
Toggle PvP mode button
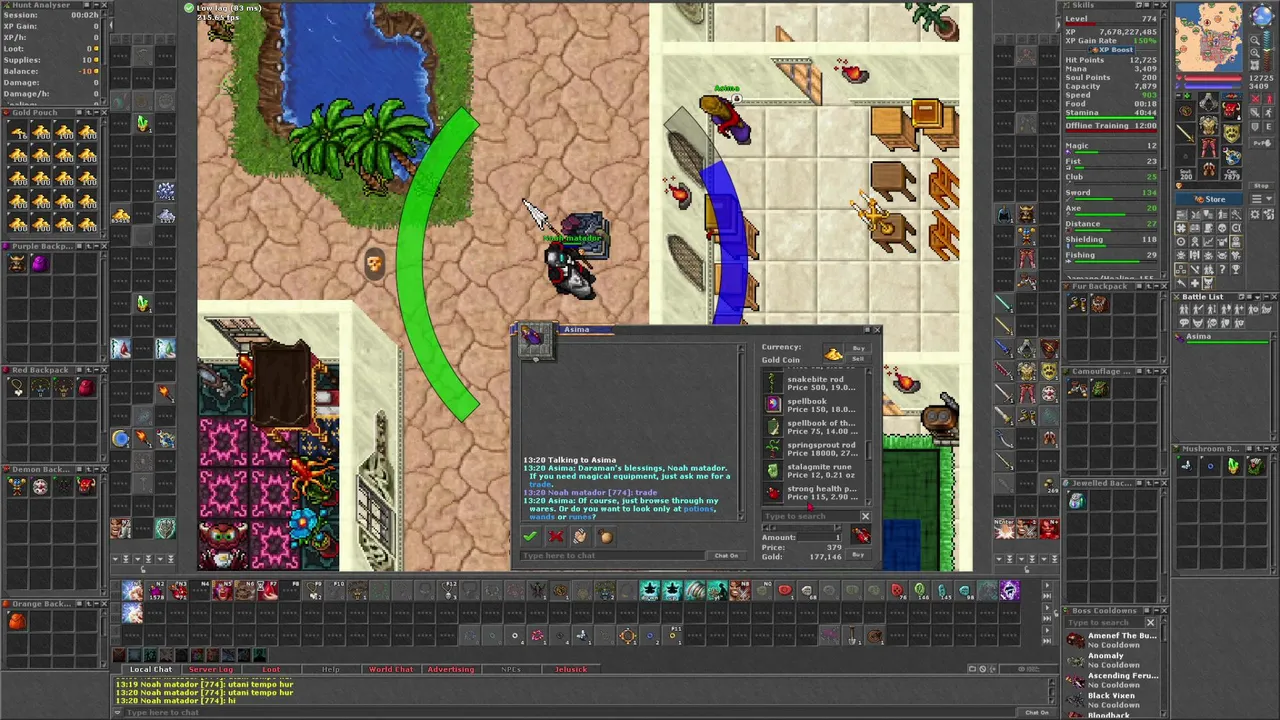click(x=1262, y=143)
